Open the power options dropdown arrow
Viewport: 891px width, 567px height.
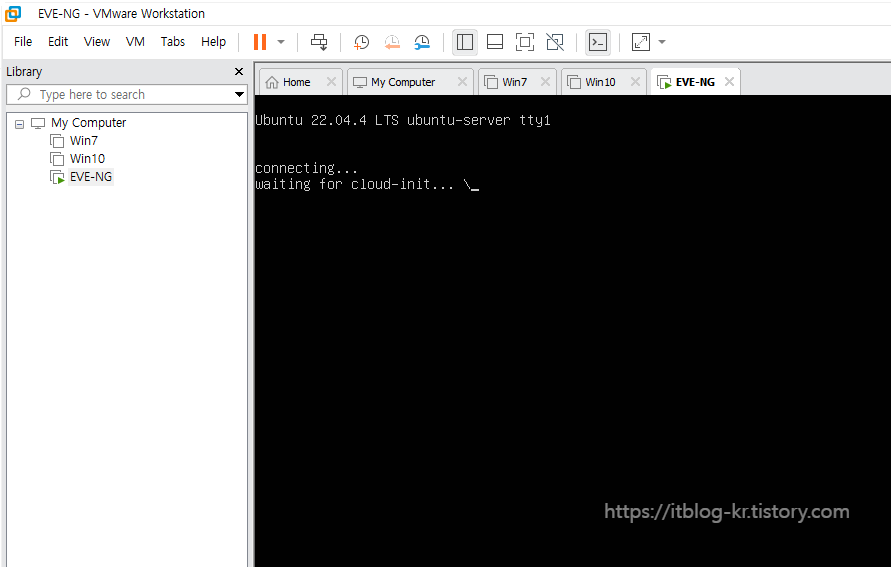click(x=281, y=42)
